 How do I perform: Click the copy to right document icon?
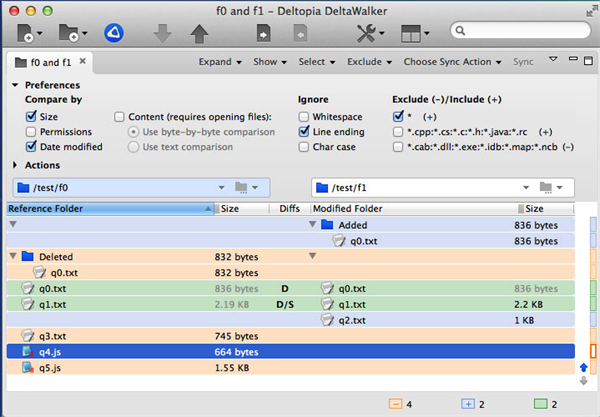263,33
